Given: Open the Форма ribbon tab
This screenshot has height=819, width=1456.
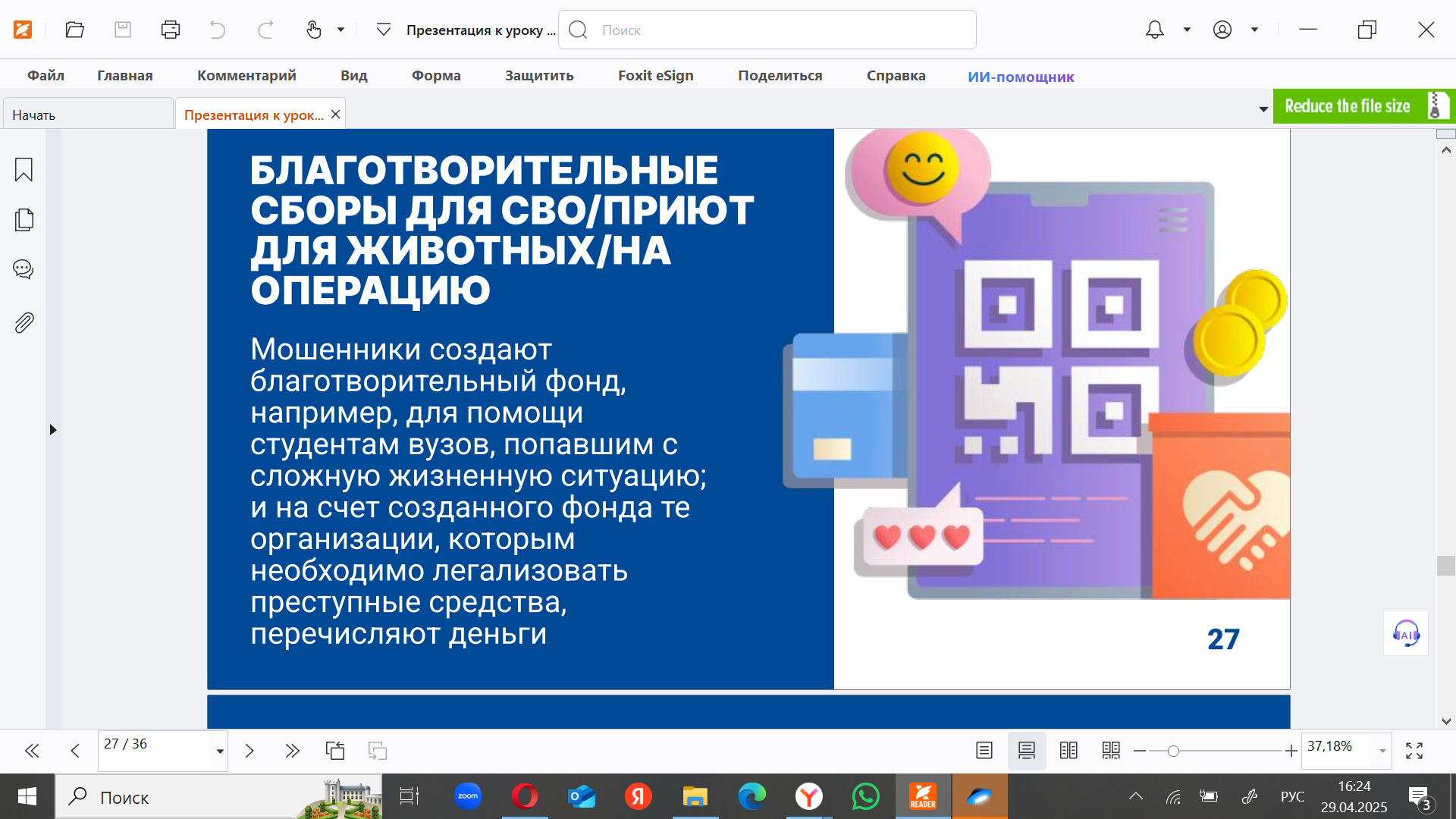Looking at the screenshot, I should pyautogui.click(x=436, y=76).
